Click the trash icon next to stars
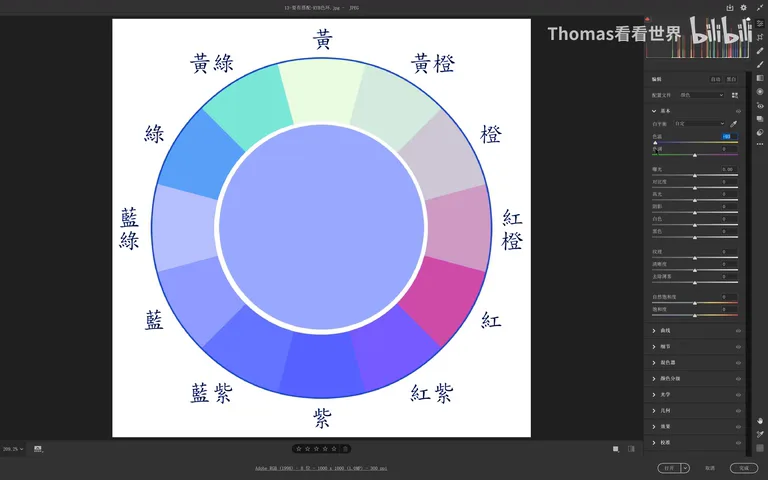This screenshot has height=480, width=768. [345, 449]
